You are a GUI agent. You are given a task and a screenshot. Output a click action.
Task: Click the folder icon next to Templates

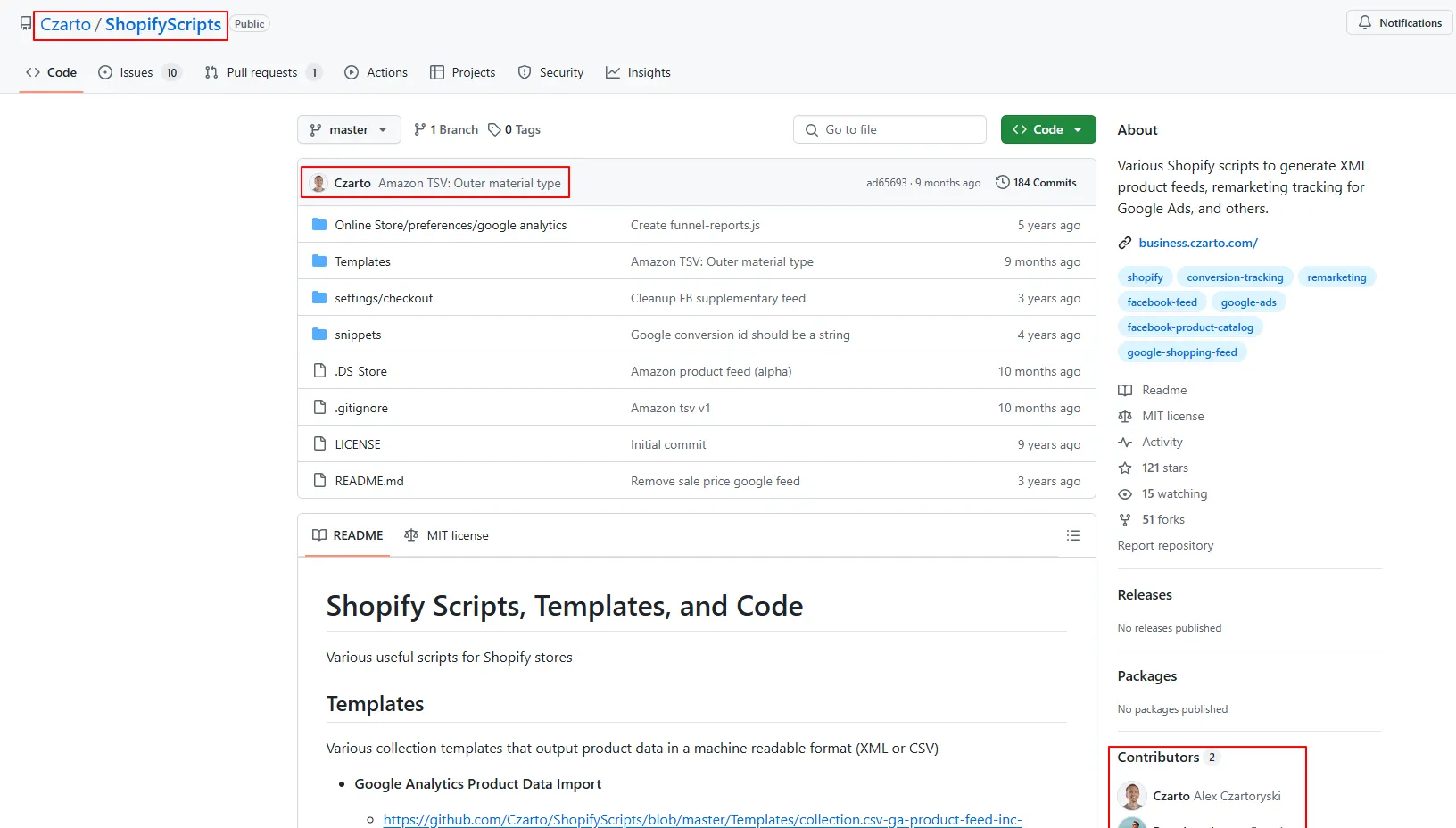(319, 261)
